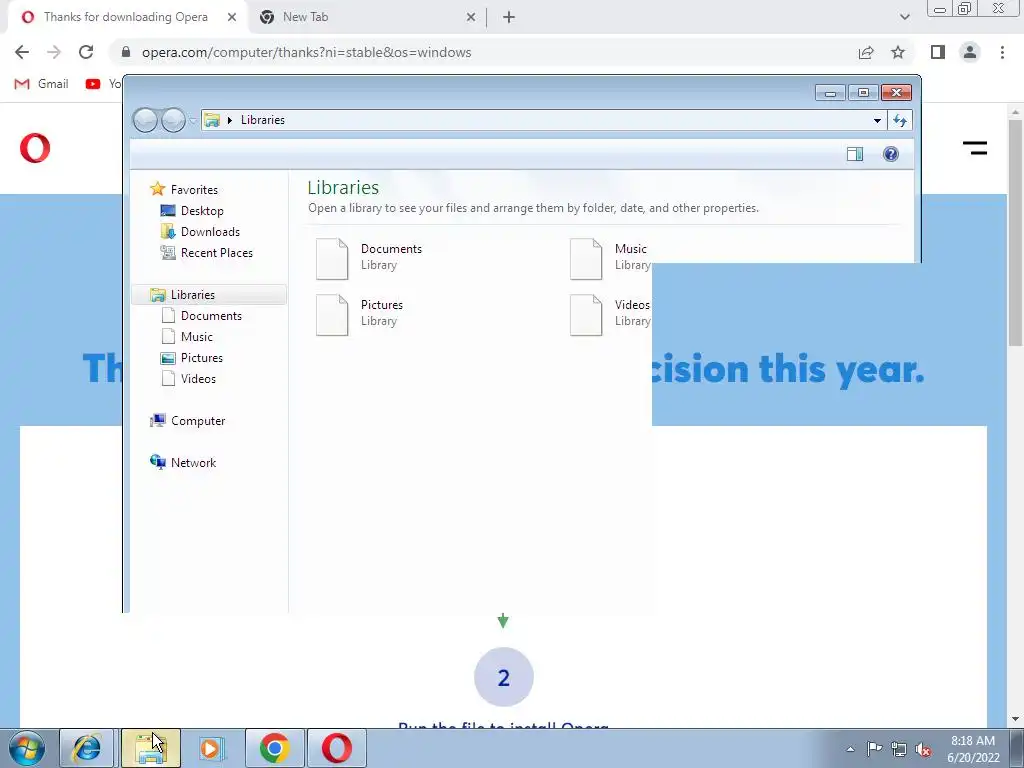The height and width of the screenshot is (768, 1024).
Task: Close the Thanks for downloading Opera tab
Action: pyautogui.click(x=232, y=17)
